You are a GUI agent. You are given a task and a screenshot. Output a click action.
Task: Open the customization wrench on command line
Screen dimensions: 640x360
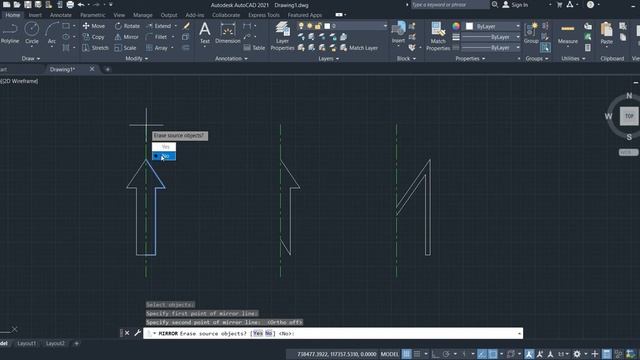point(138,333)
